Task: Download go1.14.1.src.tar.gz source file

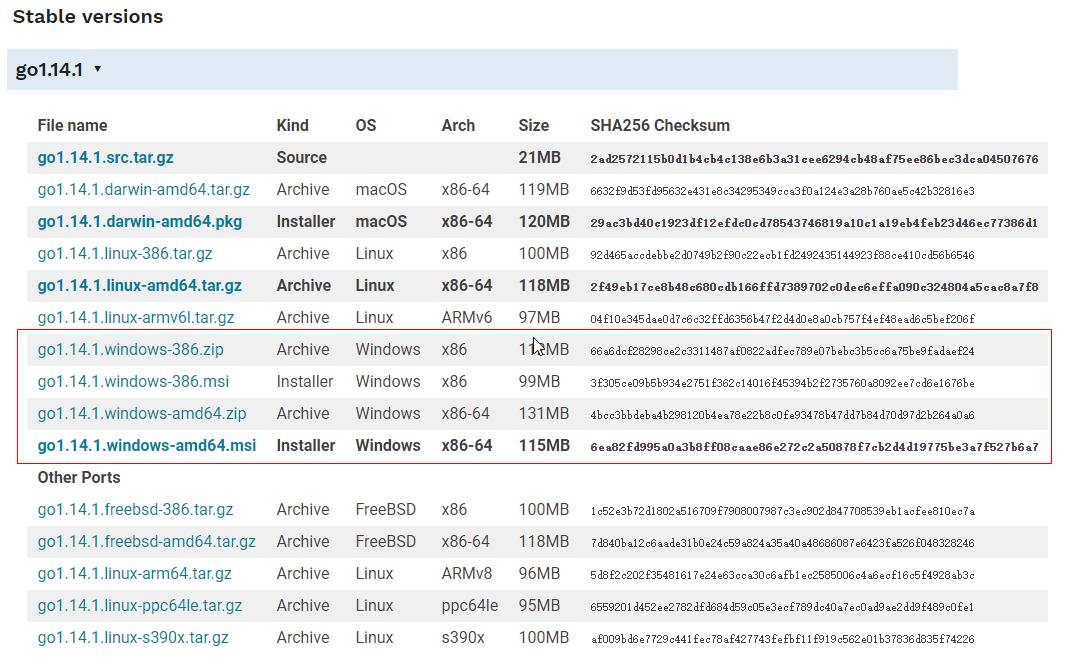Action: tap(106, 157)
